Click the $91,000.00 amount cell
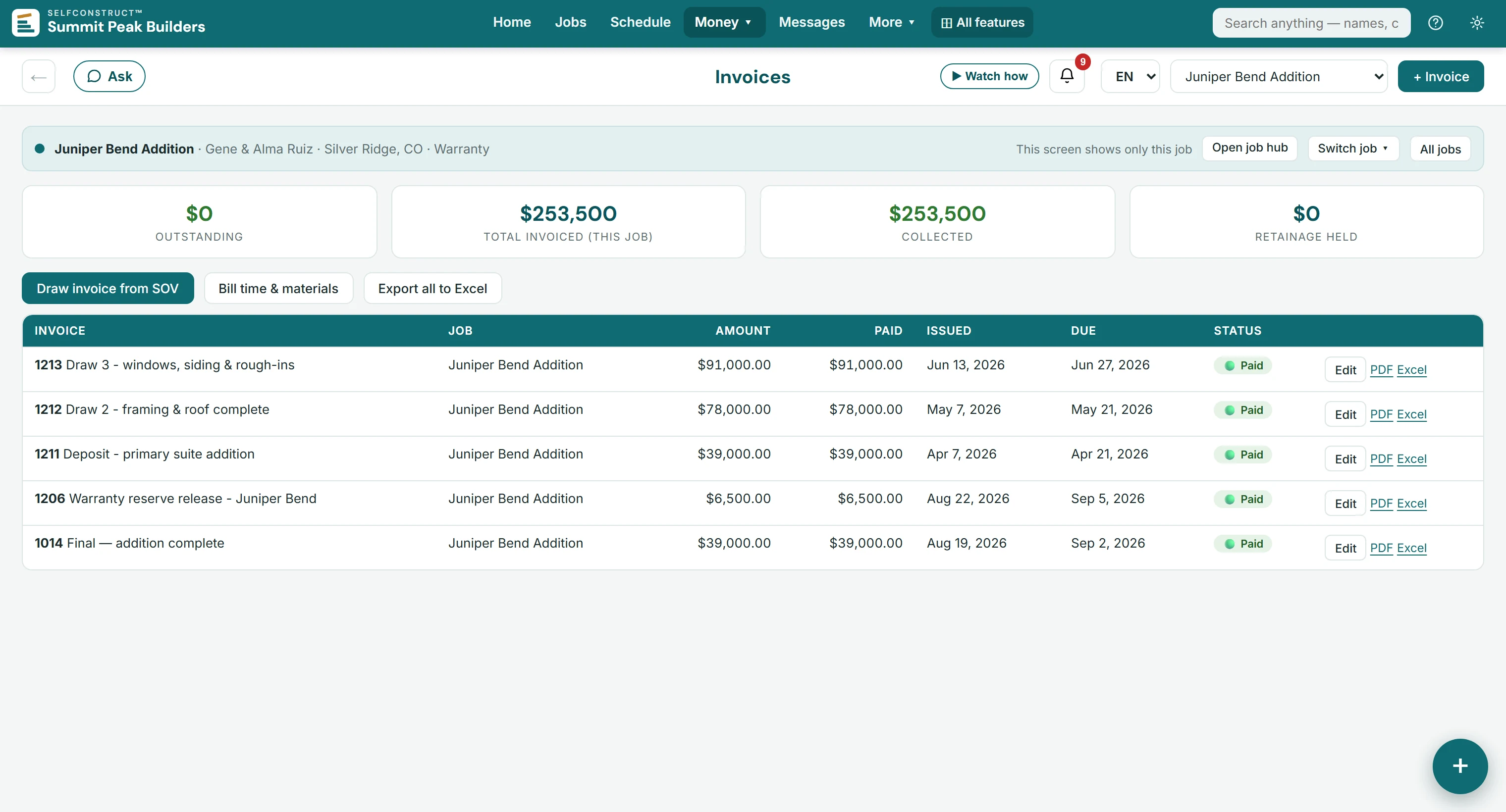1506x812 pixels. [x=734, y=365]
